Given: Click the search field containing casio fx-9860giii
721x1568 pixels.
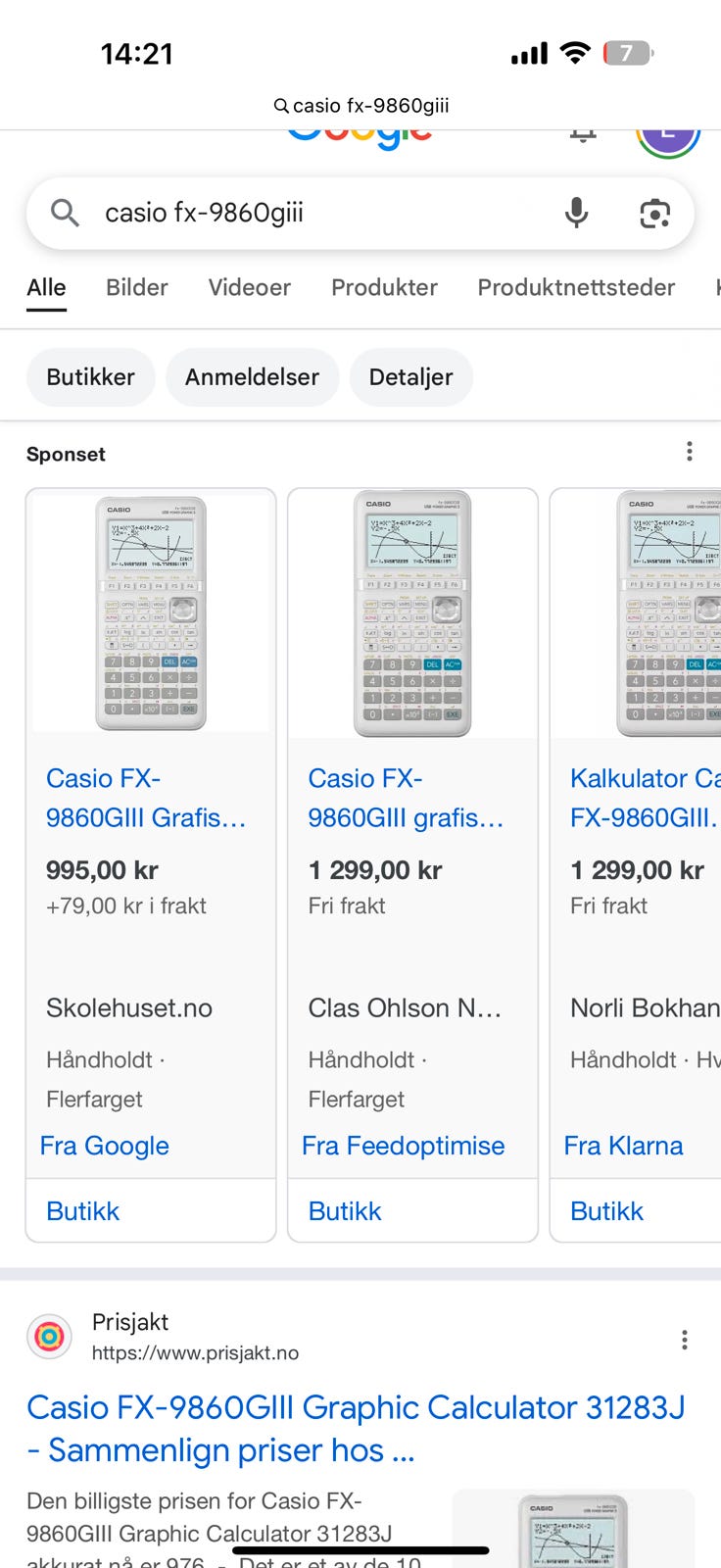Looking at the screenshot, I should click(313, 213).
